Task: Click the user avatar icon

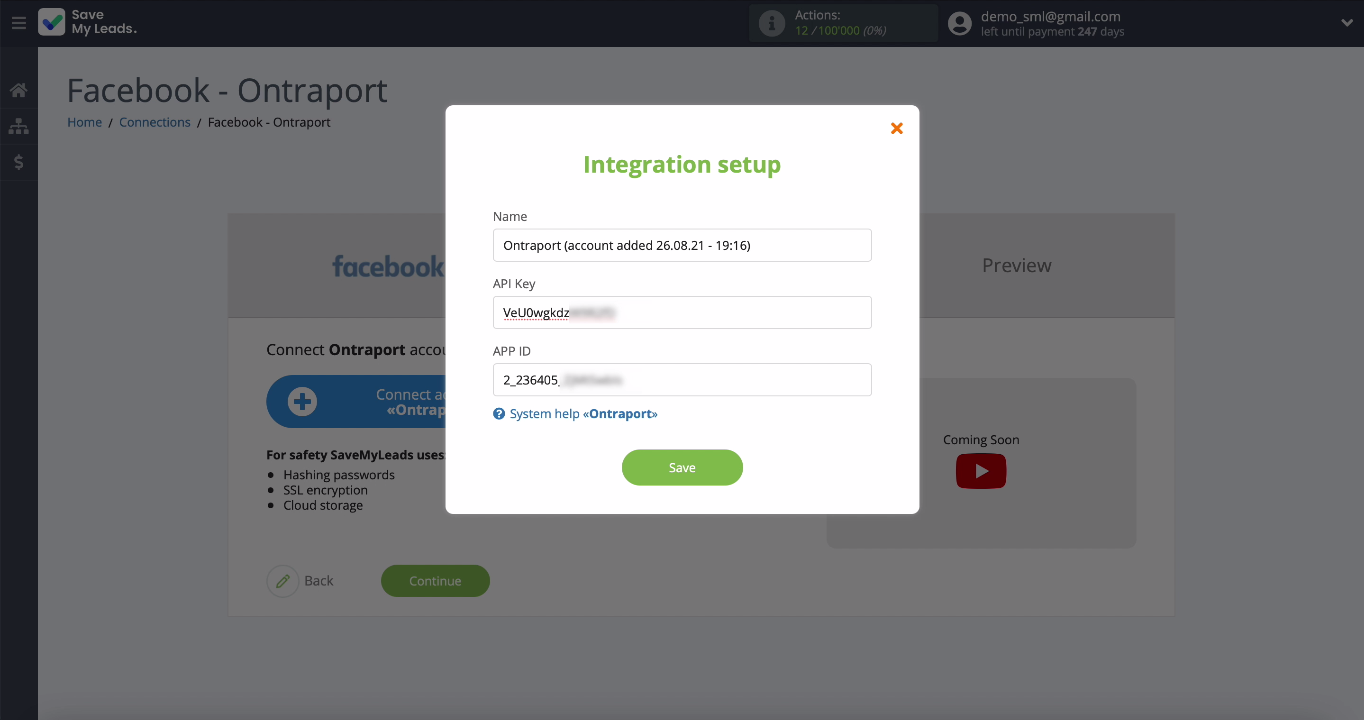Action: [x=960, y=23]
